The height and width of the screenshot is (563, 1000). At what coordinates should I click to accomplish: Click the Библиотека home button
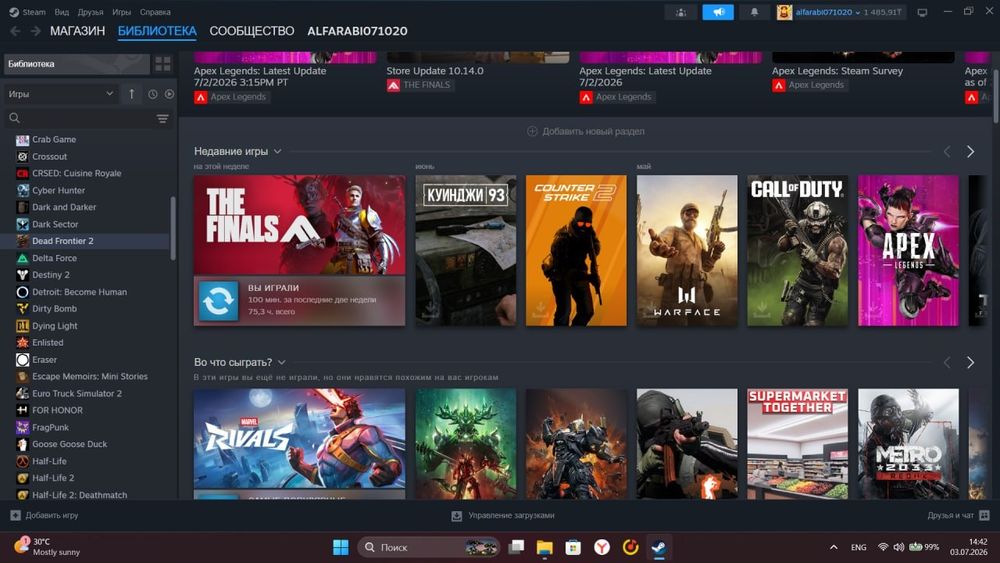pos(77,64)
